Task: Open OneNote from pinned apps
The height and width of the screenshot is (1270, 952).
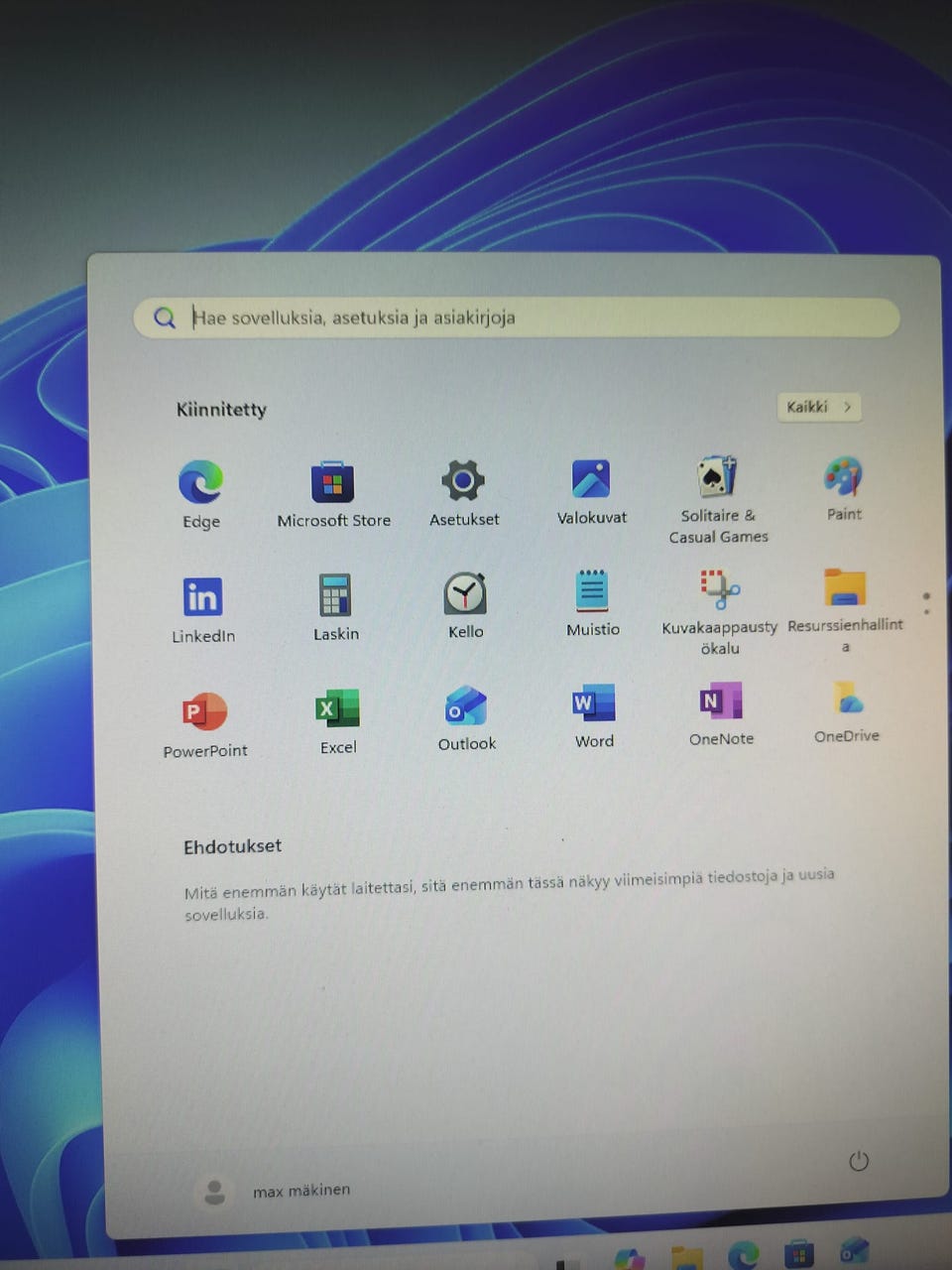Action: 721,714
